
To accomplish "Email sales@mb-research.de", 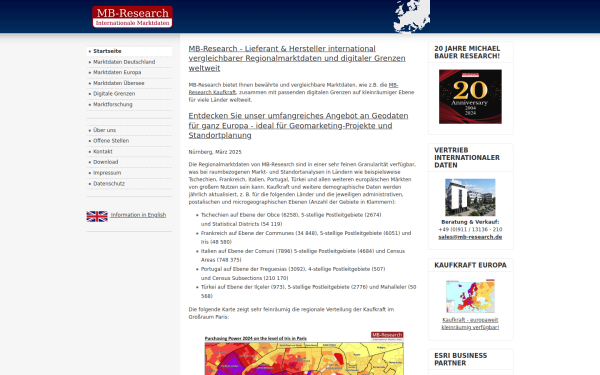I will click(x=470, y=237).
